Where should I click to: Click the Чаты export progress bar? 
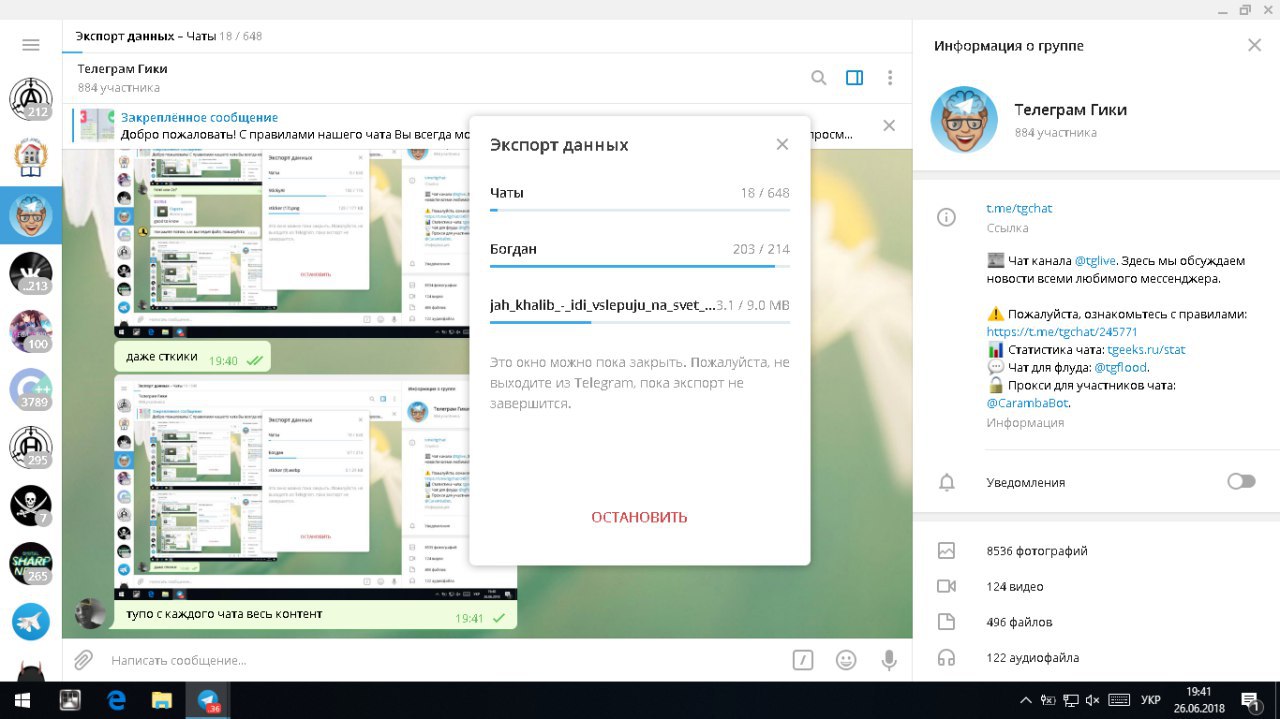[639, 210]
